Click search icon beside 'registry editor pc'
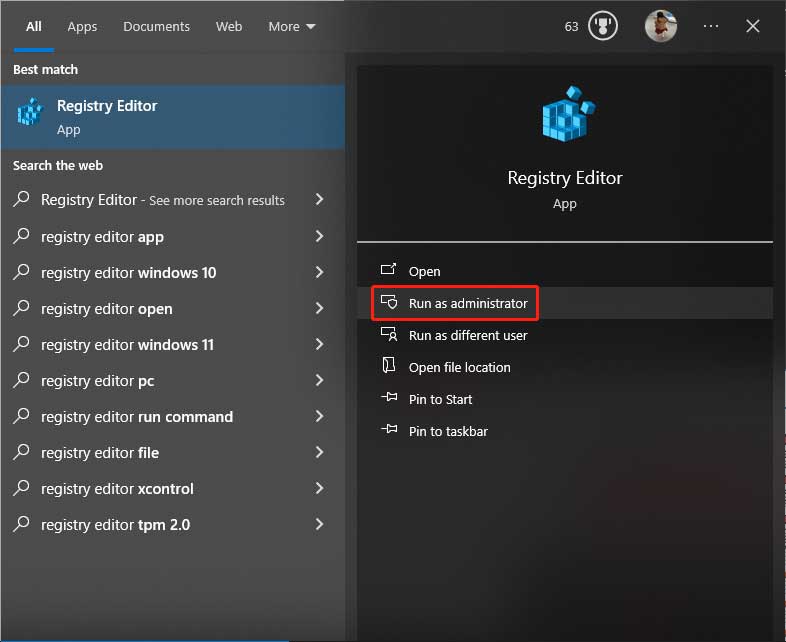Image resolution: width=786 pixels, height=642 pixels. [22, 380]
